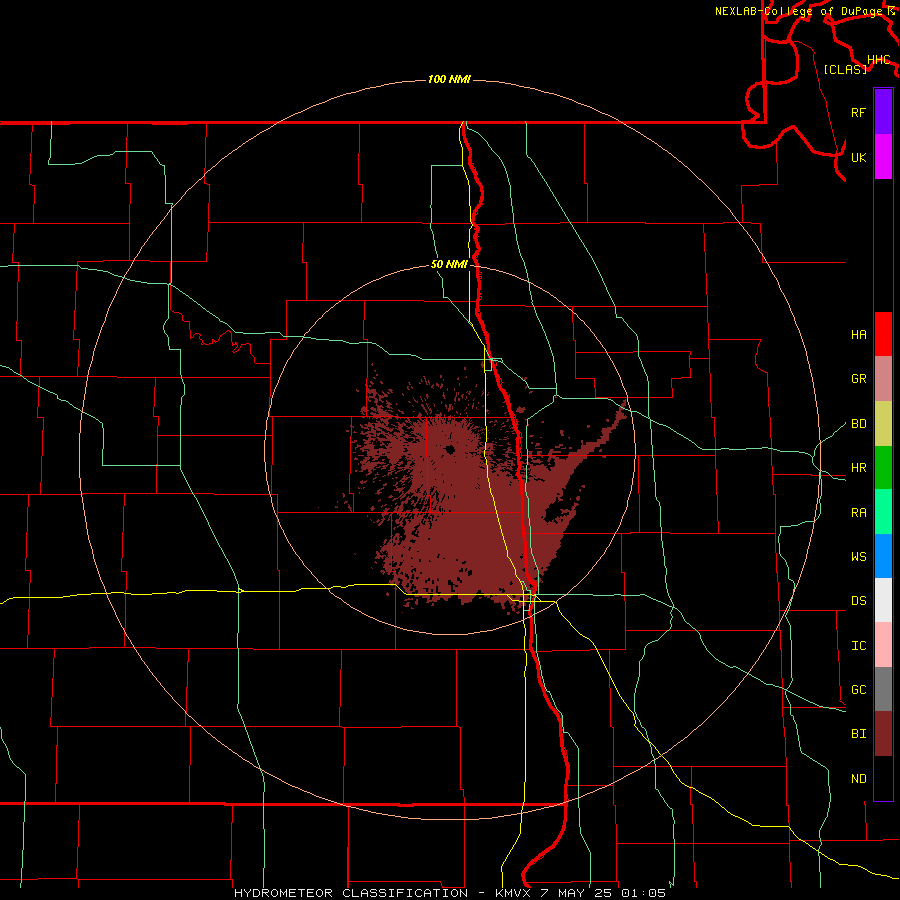Image resolution: width=900 pixels, height=900 pixels.
Task: Click the WS blue legend swatch
Action: (x=883, y=556)
